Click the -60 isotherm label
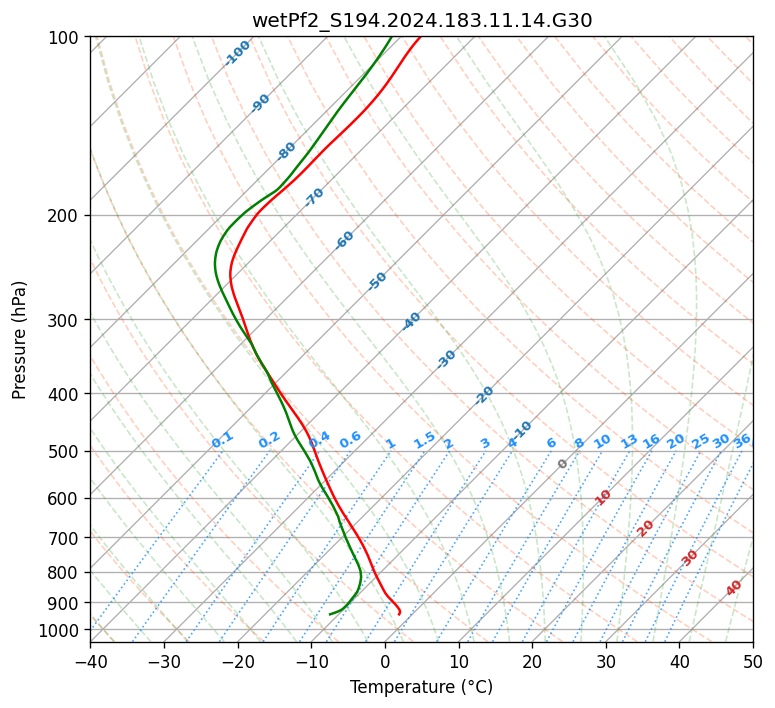 [x=344, y=240]
